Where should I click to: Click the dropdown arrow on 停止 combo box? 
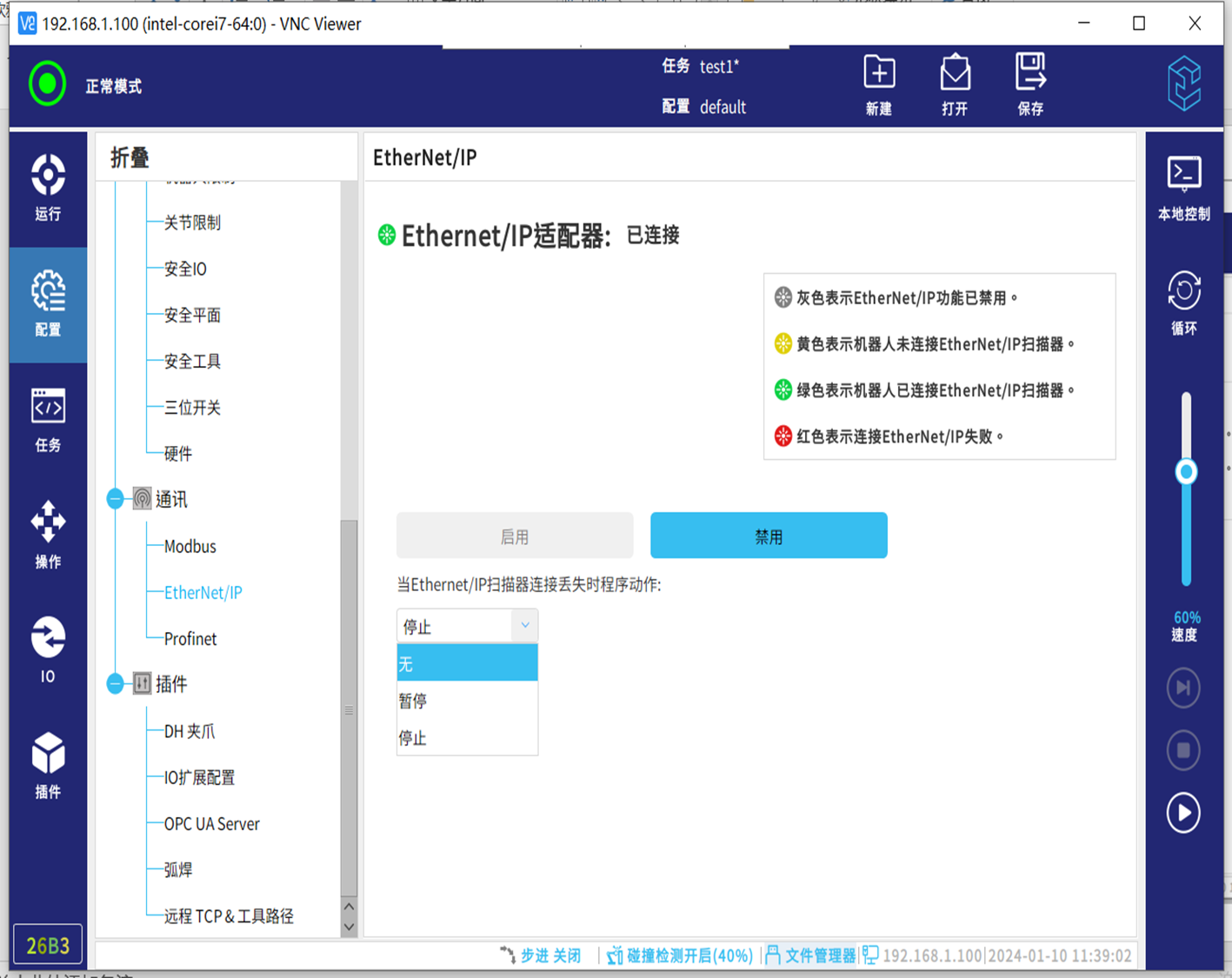tap(525, 626)
